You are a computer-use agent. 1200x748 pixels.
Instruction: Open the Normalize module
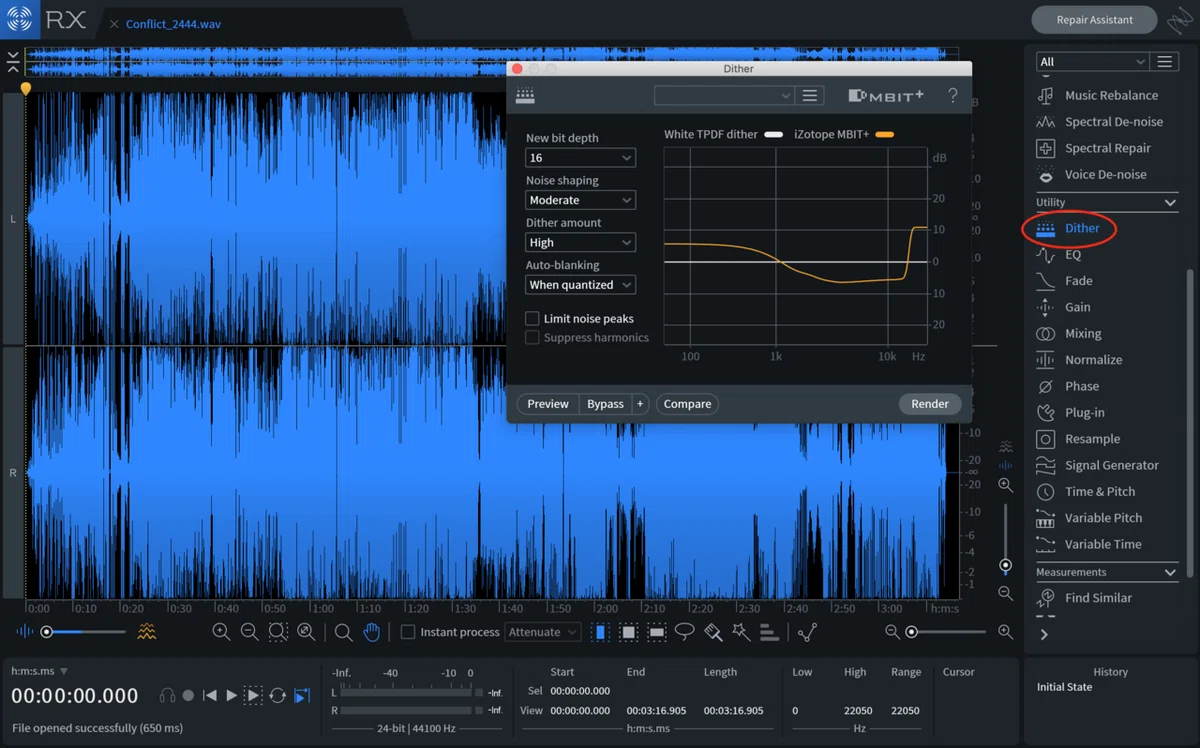(x=1079, y=360)
